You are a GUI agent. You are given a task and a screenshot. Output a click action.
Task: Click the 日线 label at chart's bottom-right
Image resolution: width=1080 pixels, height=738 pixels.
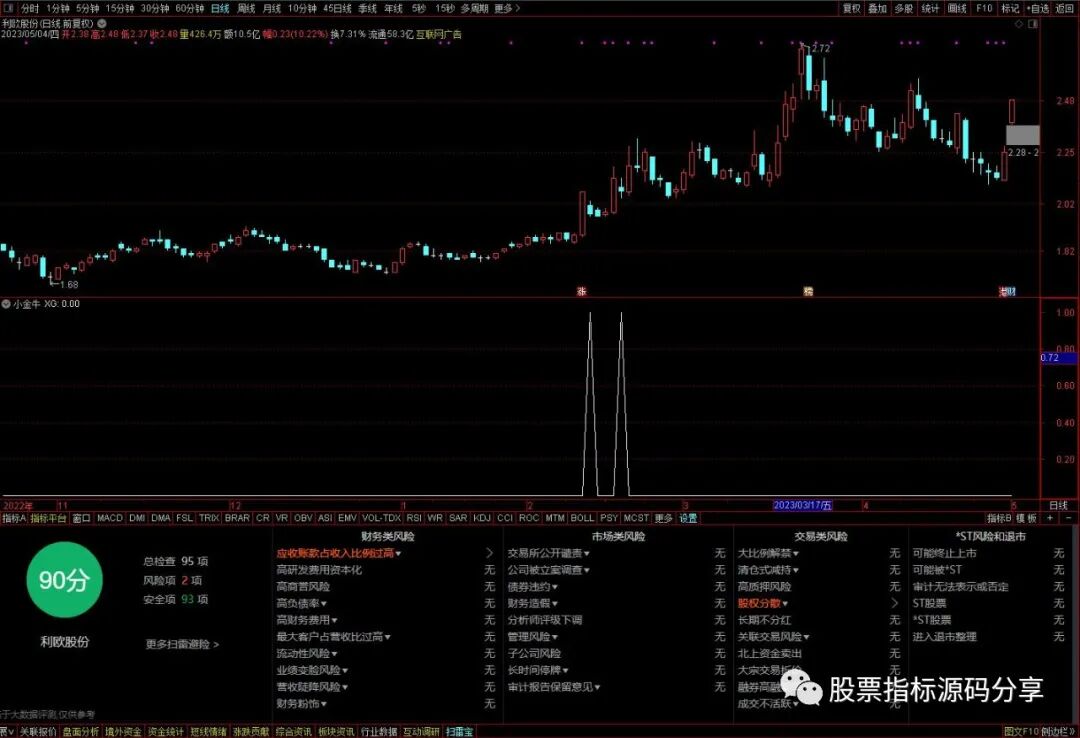point(1059,505)
